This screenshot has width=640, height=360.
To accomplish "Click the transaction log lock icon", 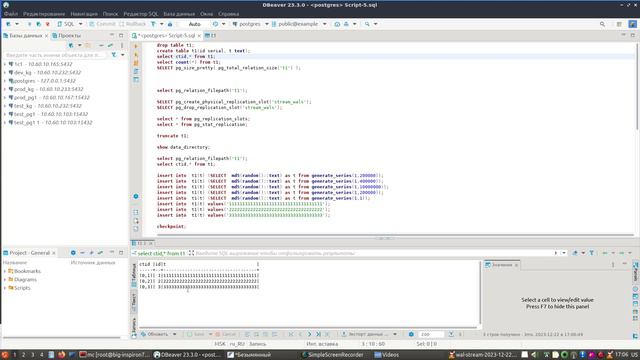I will tap(170, 24).
